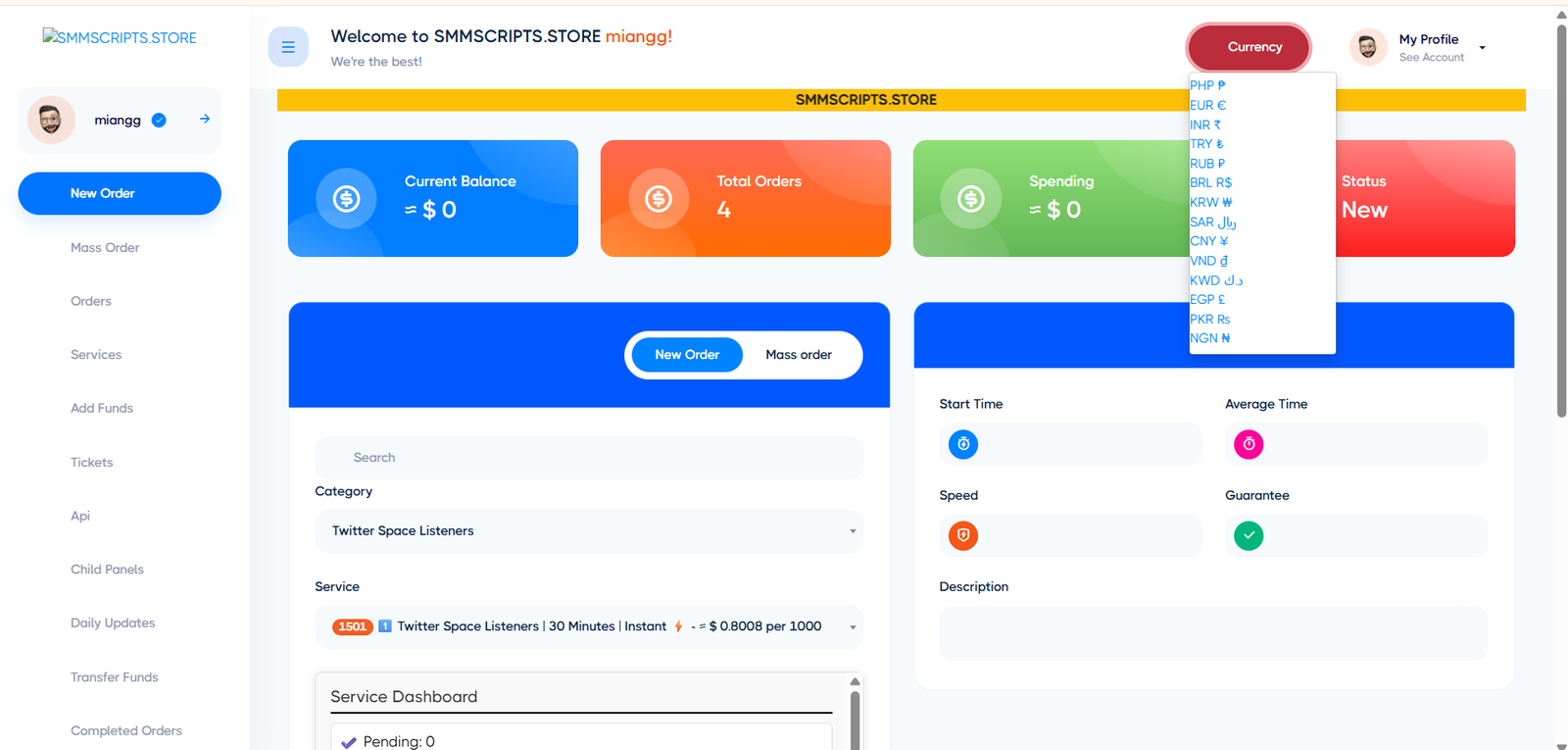
Task: Open the Api page
Action: click(80, 516)
